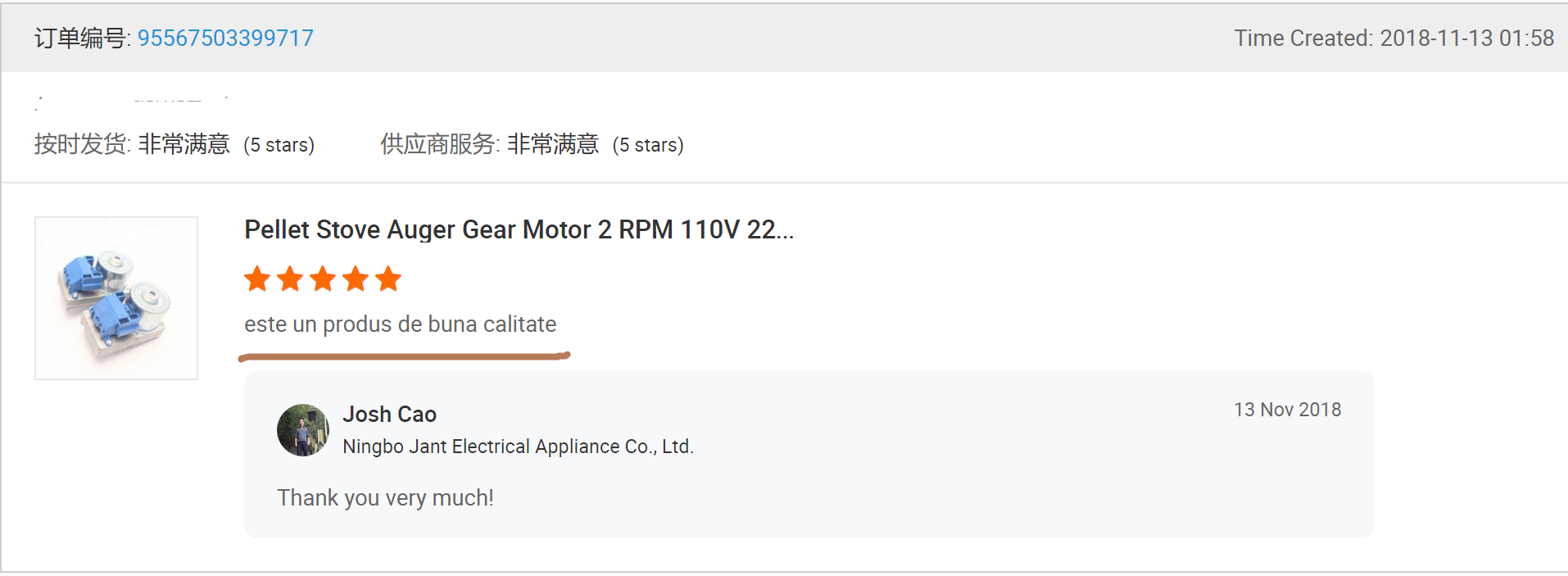1568x576 pixels.
Task: Click the 13 Nov 2018 reply date
Action: tap(1287, 410)
